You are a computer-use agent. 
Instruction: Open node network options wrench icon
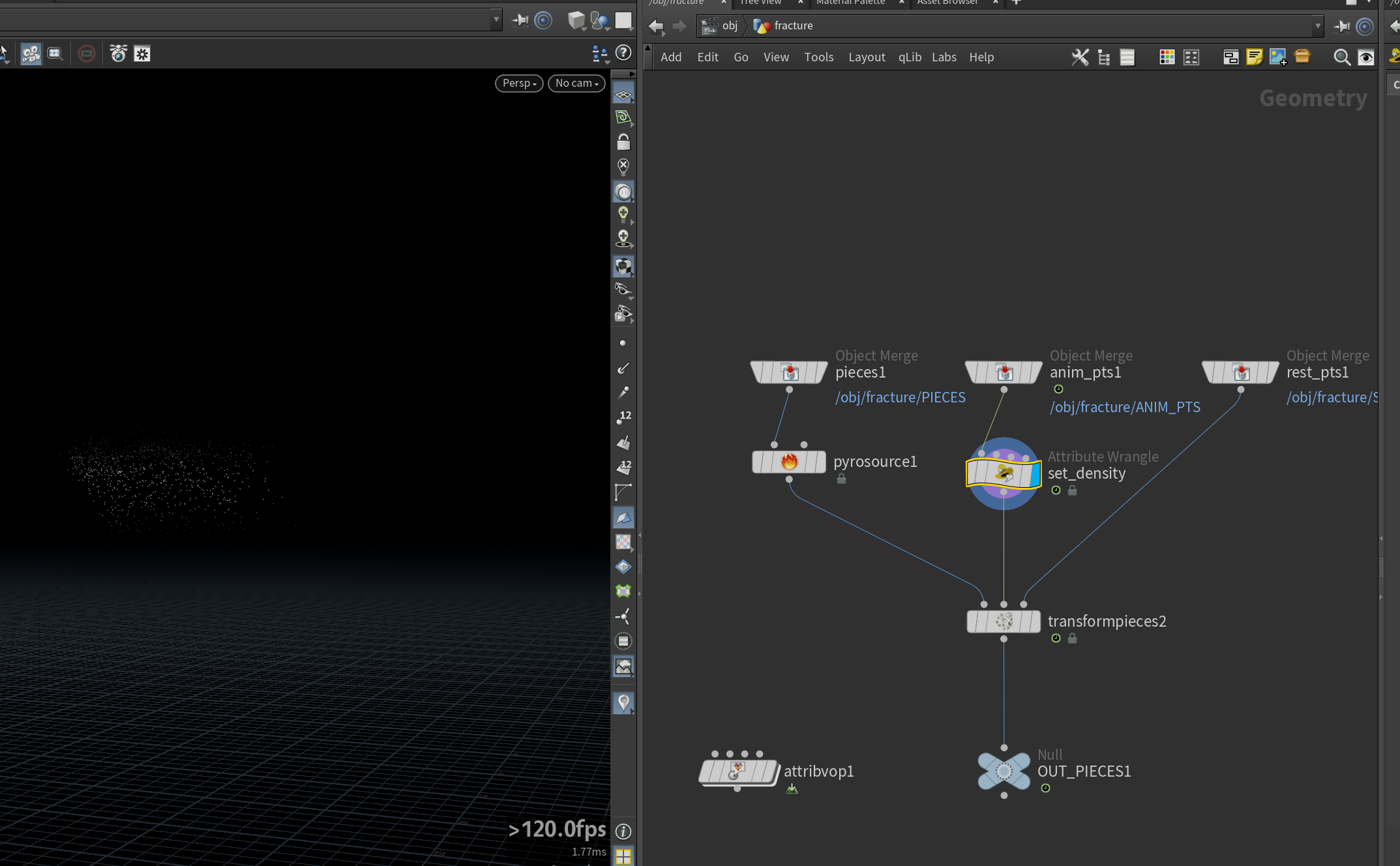pyautogui.click(x=1080, y=57)
